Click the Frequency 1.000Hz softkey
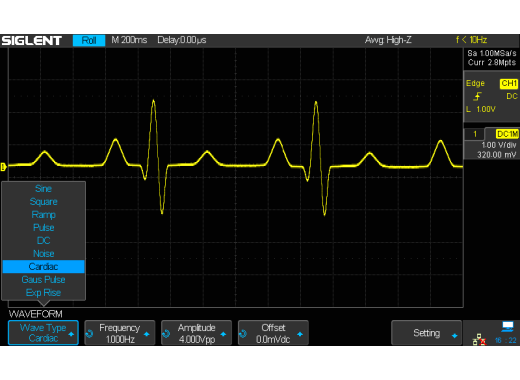 (120, 333)
